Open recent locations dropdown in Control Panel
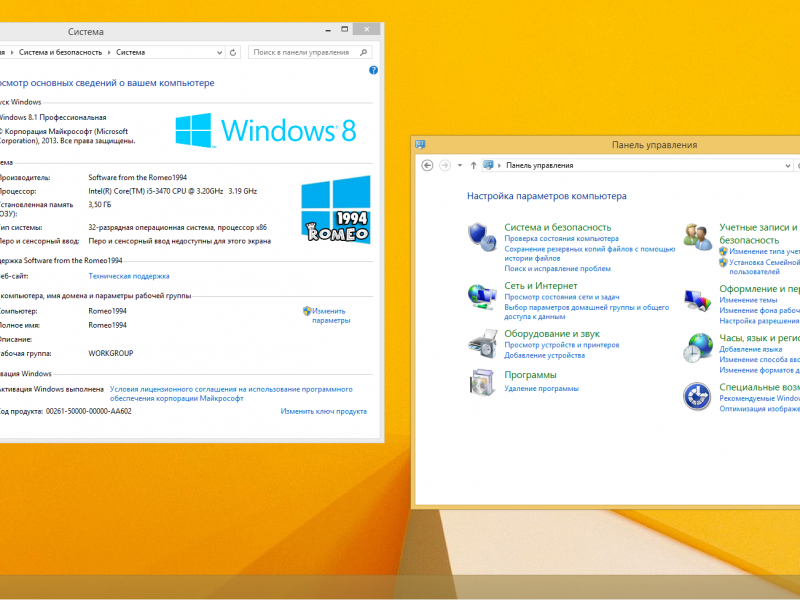Screen dimensions: 800x600 pos(460,165)
